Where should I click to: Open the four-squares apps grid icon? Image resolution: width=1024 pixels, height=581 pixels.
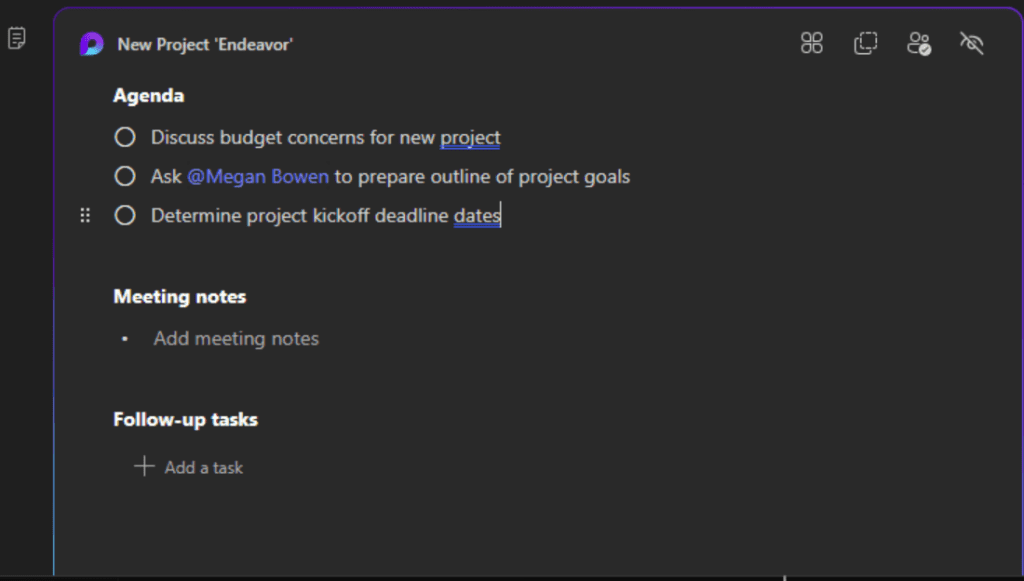(812, 43)
